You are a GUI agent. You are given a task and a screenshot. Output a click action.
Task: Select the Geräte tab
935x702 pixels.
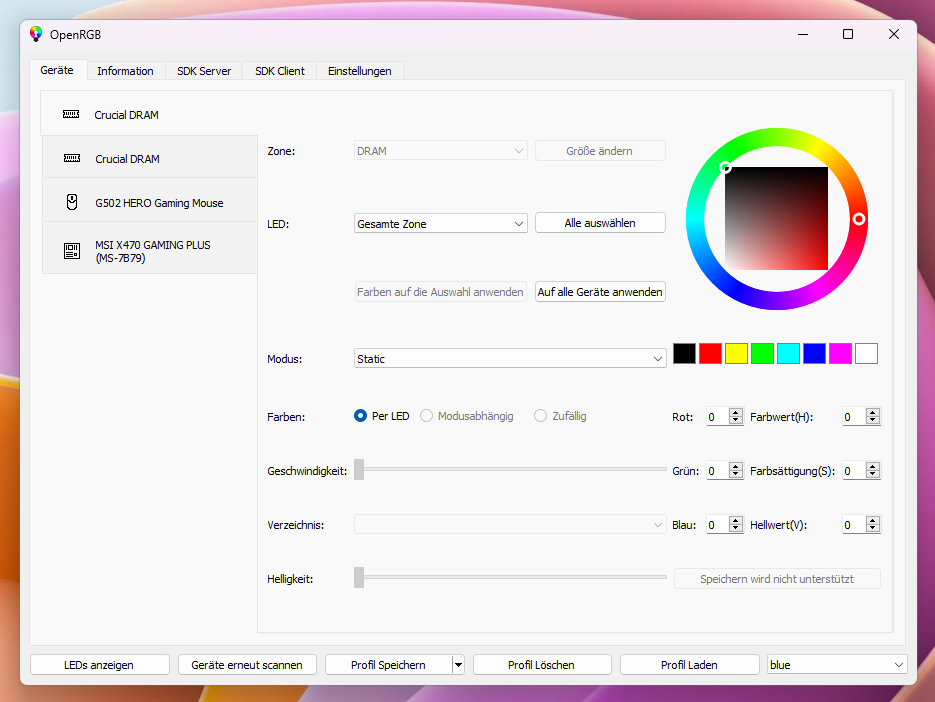pyautogui.click(x=57, y=70)
